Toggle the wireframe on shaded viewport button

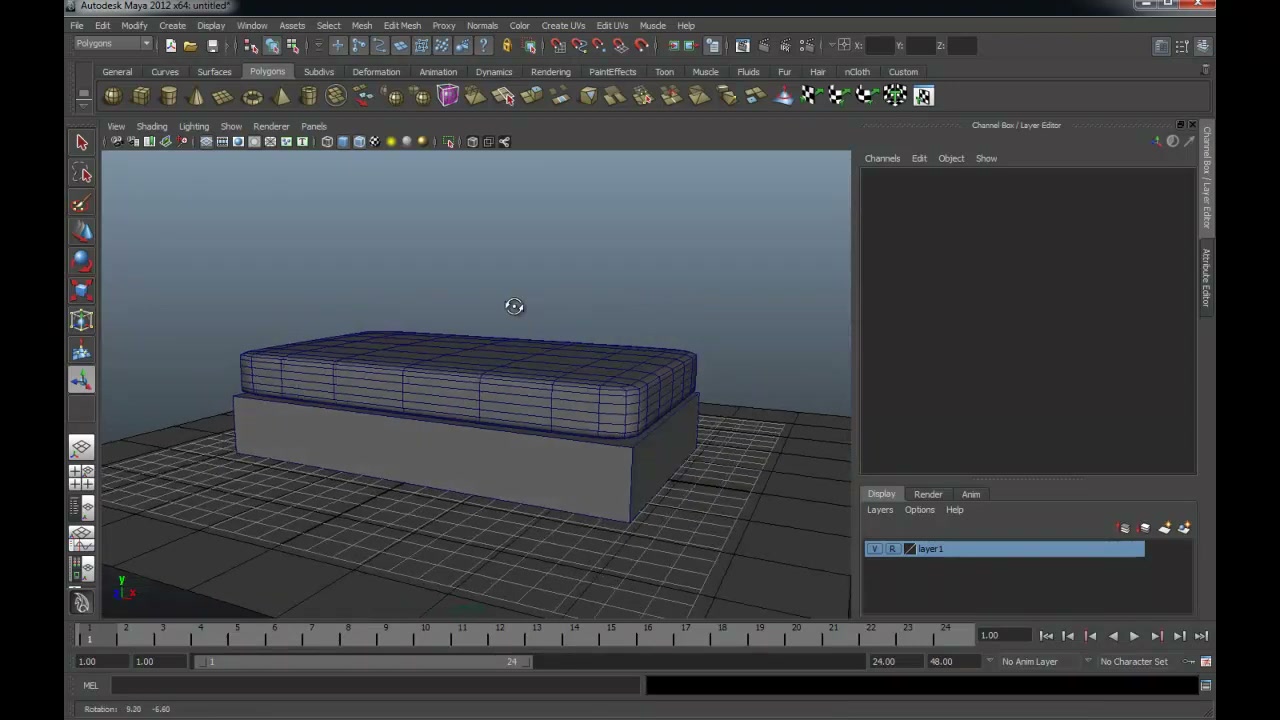[x=359, y=142]
